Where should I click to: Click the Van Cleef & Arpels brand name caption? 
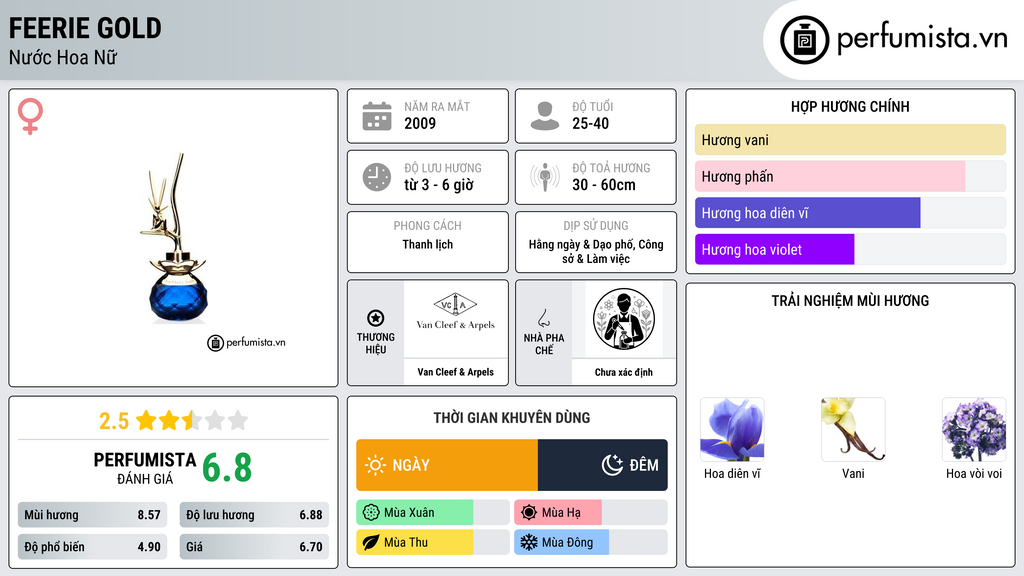coord(455,372)
